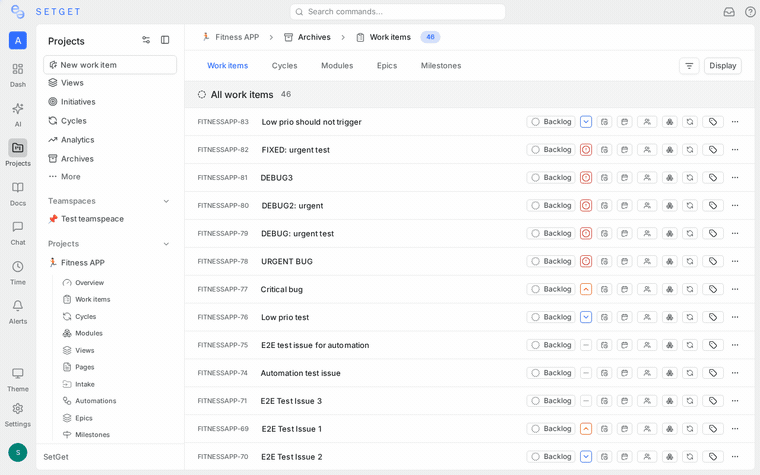Open Test teamspeace teamspace
This screenshot has width=760, height=475.
click(86, 219)
